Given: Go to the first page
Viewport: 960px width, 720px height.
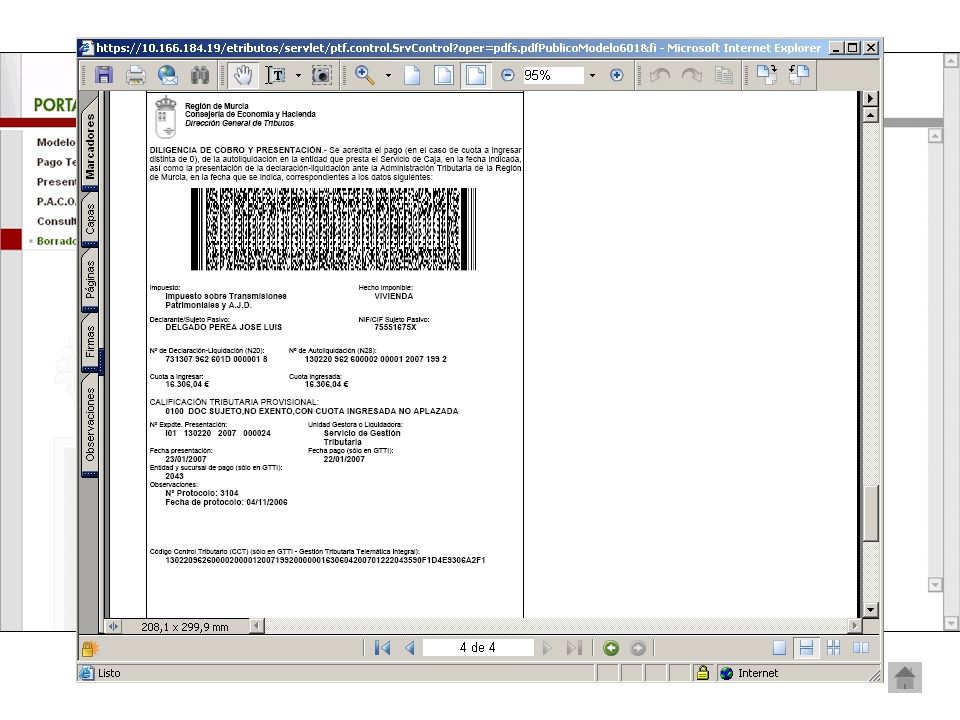Looking at the screenshot, I should (x=383, y=648).
